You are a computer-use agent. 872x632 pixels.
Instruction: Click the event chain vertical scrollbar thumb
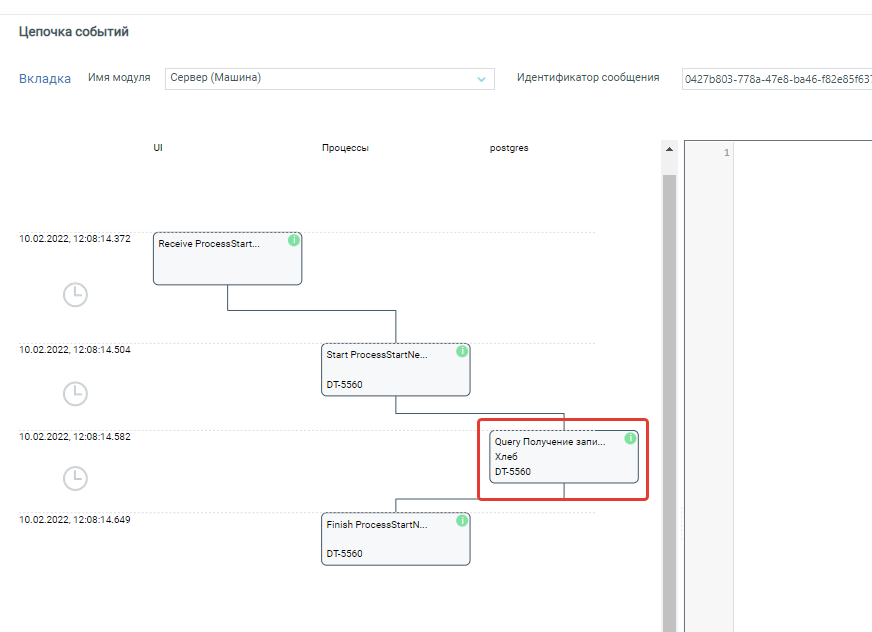point(669,400)
